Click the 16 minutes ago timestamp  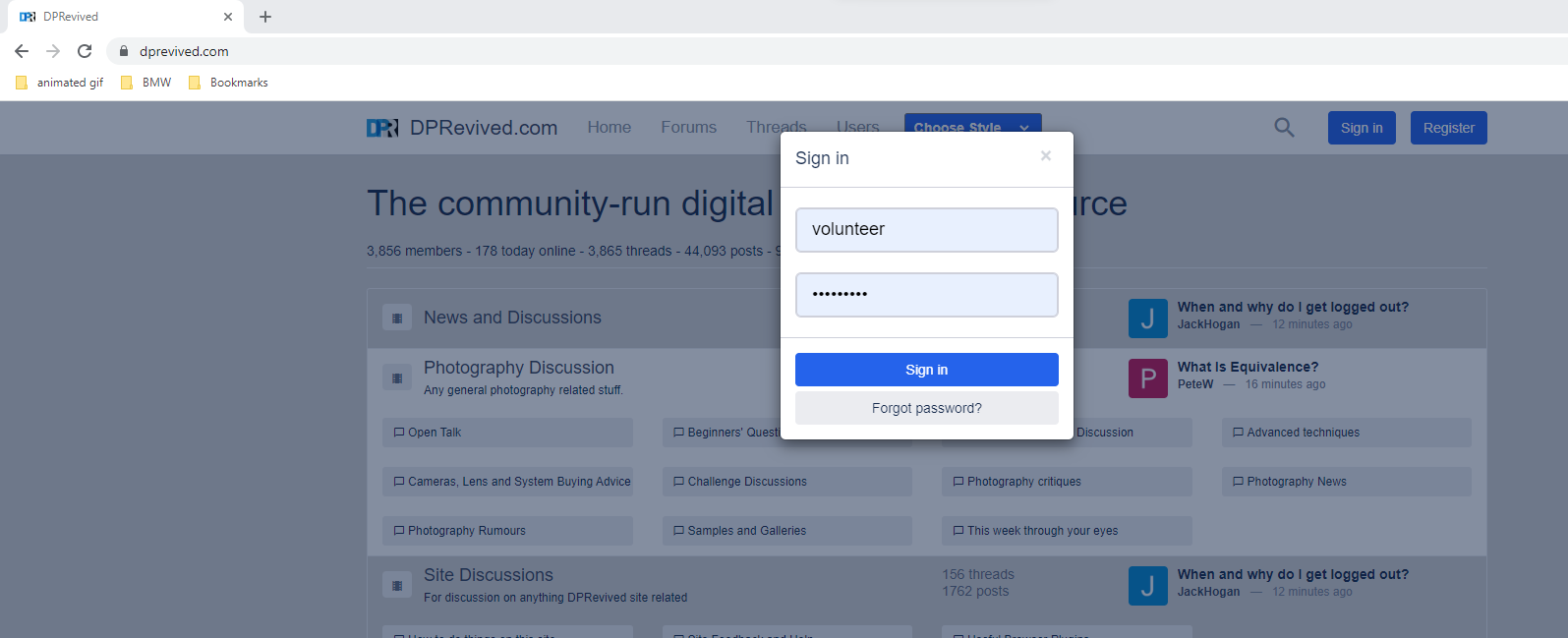point(1285,384)
